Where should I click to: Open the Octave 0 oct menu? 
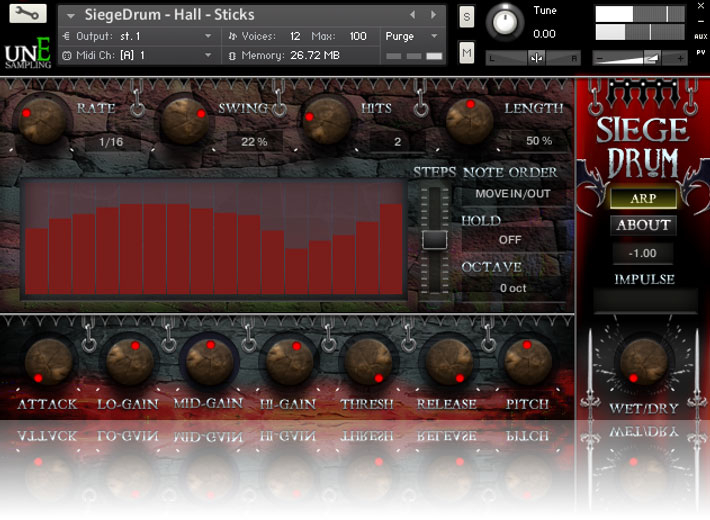coord(512,288)
